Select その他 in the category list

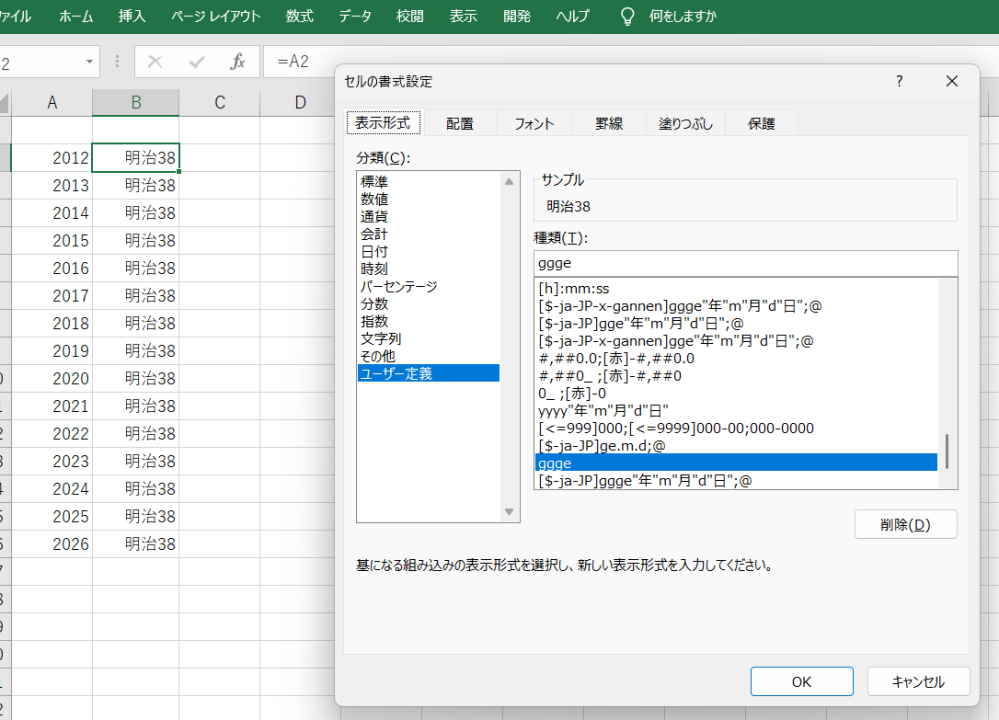(428, 356)
